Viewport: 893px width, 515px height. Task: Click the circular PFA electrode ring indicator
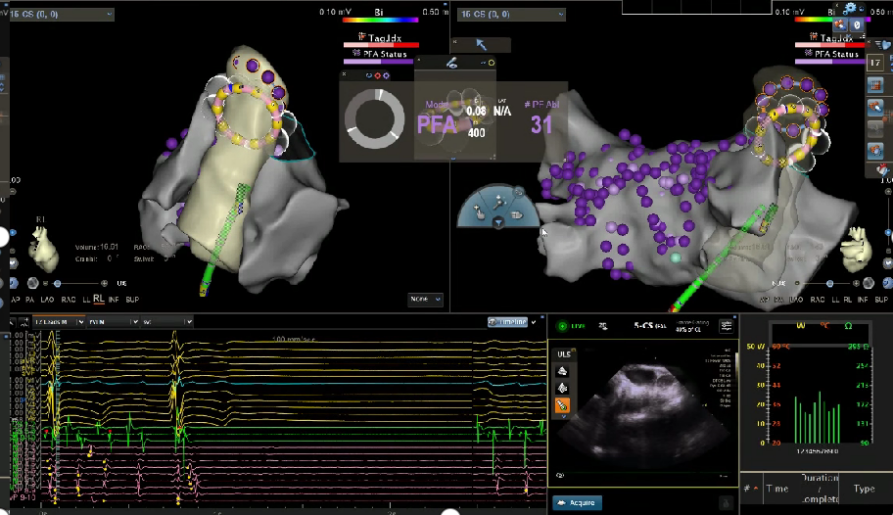coord(374,119)
